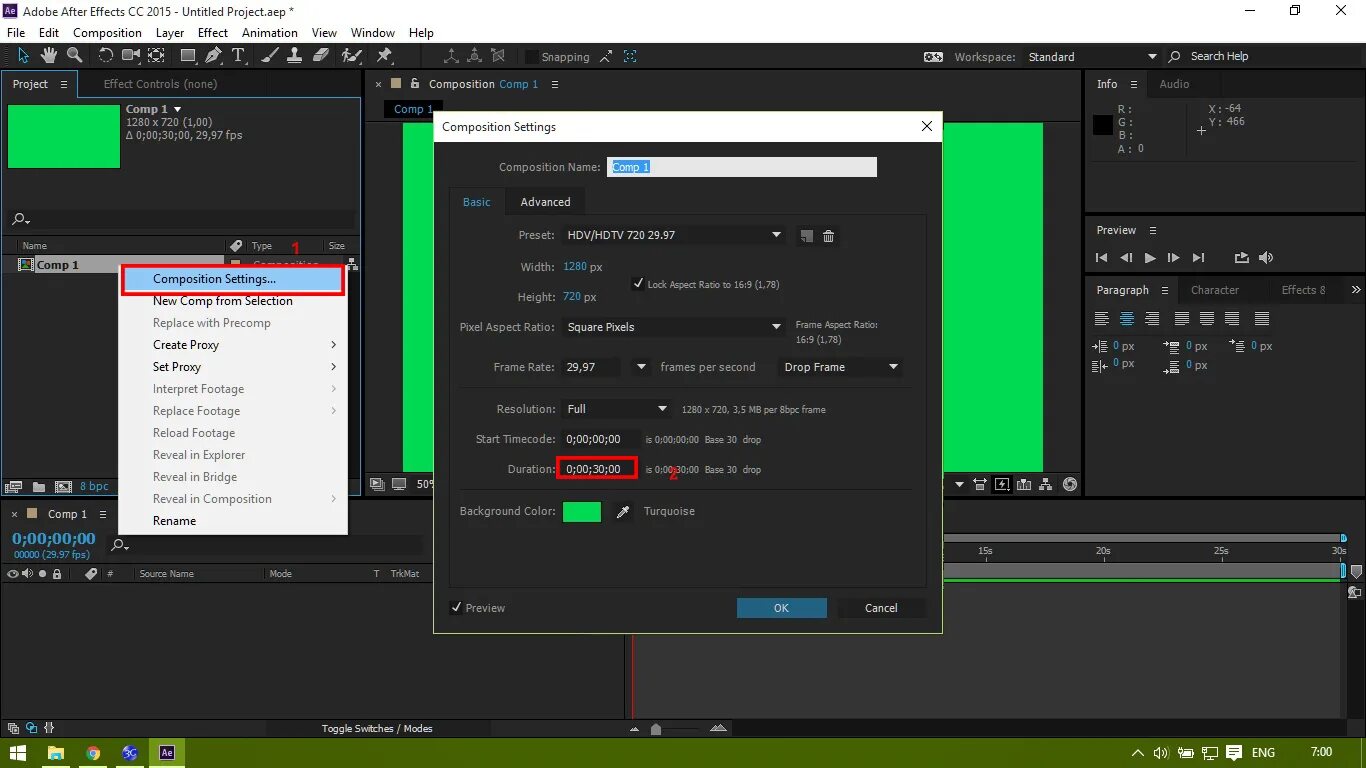Open the Workspace Standard dropdown
Viewport: 1366px width, 768px height.
pos(1092,57)
